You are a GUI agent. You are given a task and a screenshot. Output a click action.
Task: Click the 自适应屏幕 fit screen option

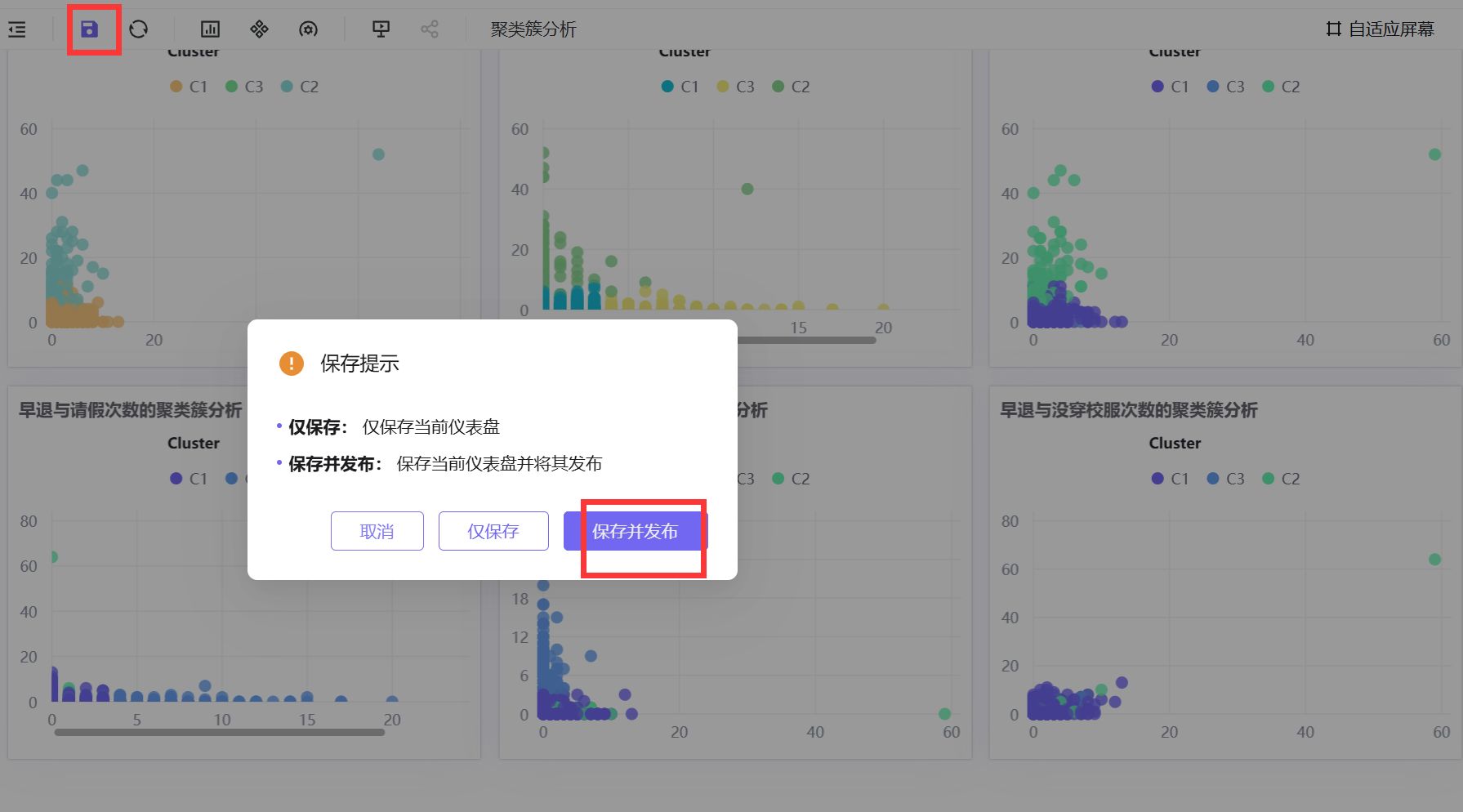click(x=1380, y=29)
